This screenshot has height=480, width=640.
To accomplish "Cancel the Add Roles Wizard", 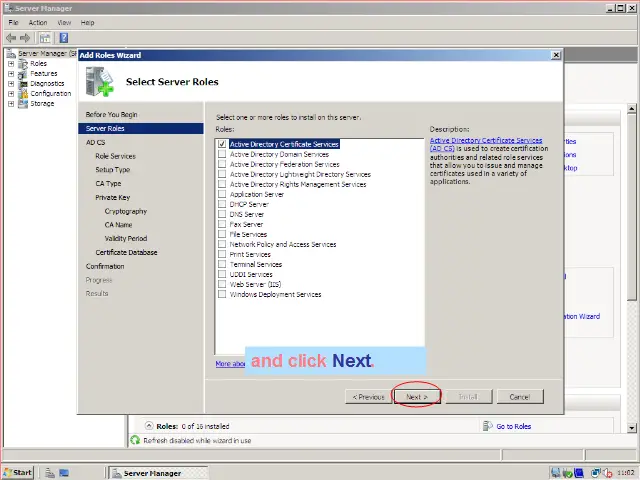I will coord(520,397).
